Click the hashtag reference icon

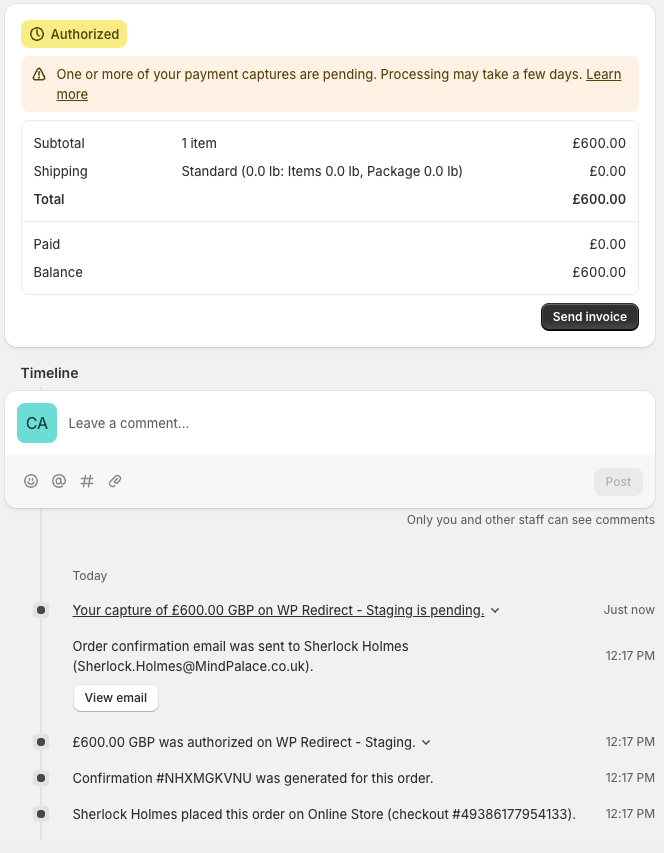point(87,481)
